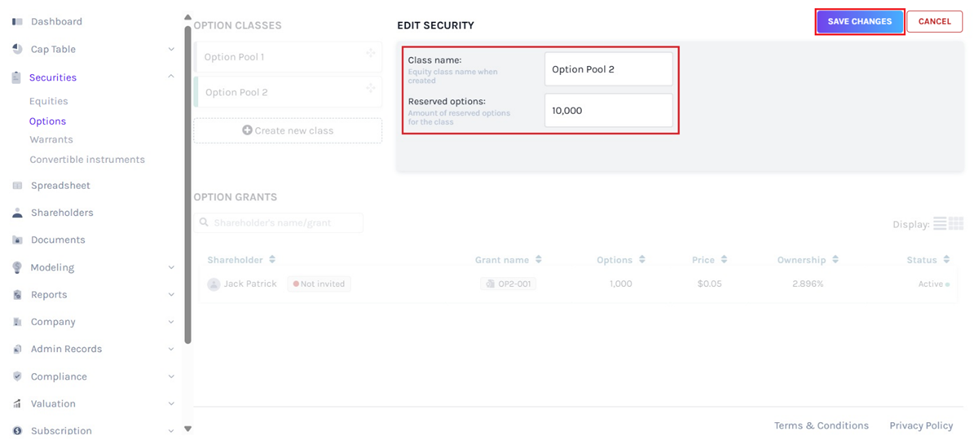Sort grants by the Shareholder column
974x440 pixels.
pos(270,261)
